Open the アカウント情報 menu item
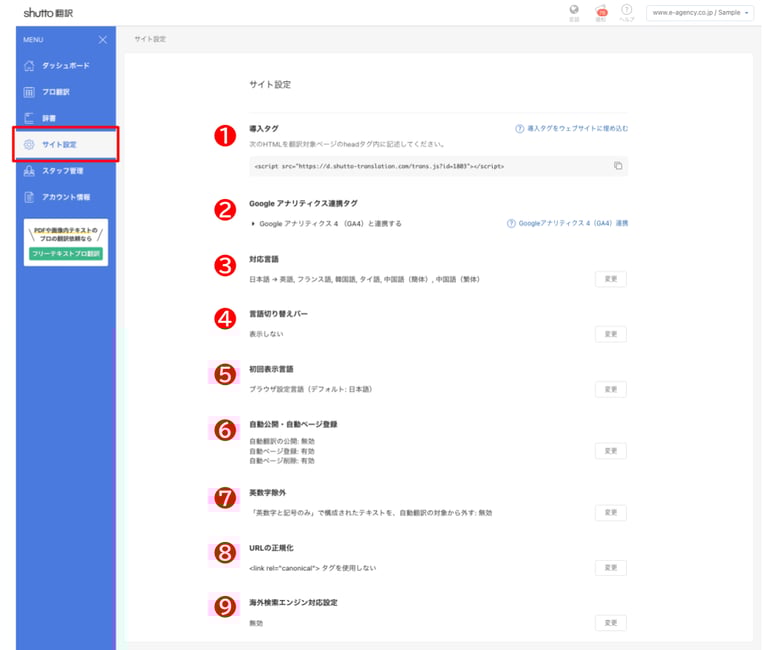 (x=66, y=197)
